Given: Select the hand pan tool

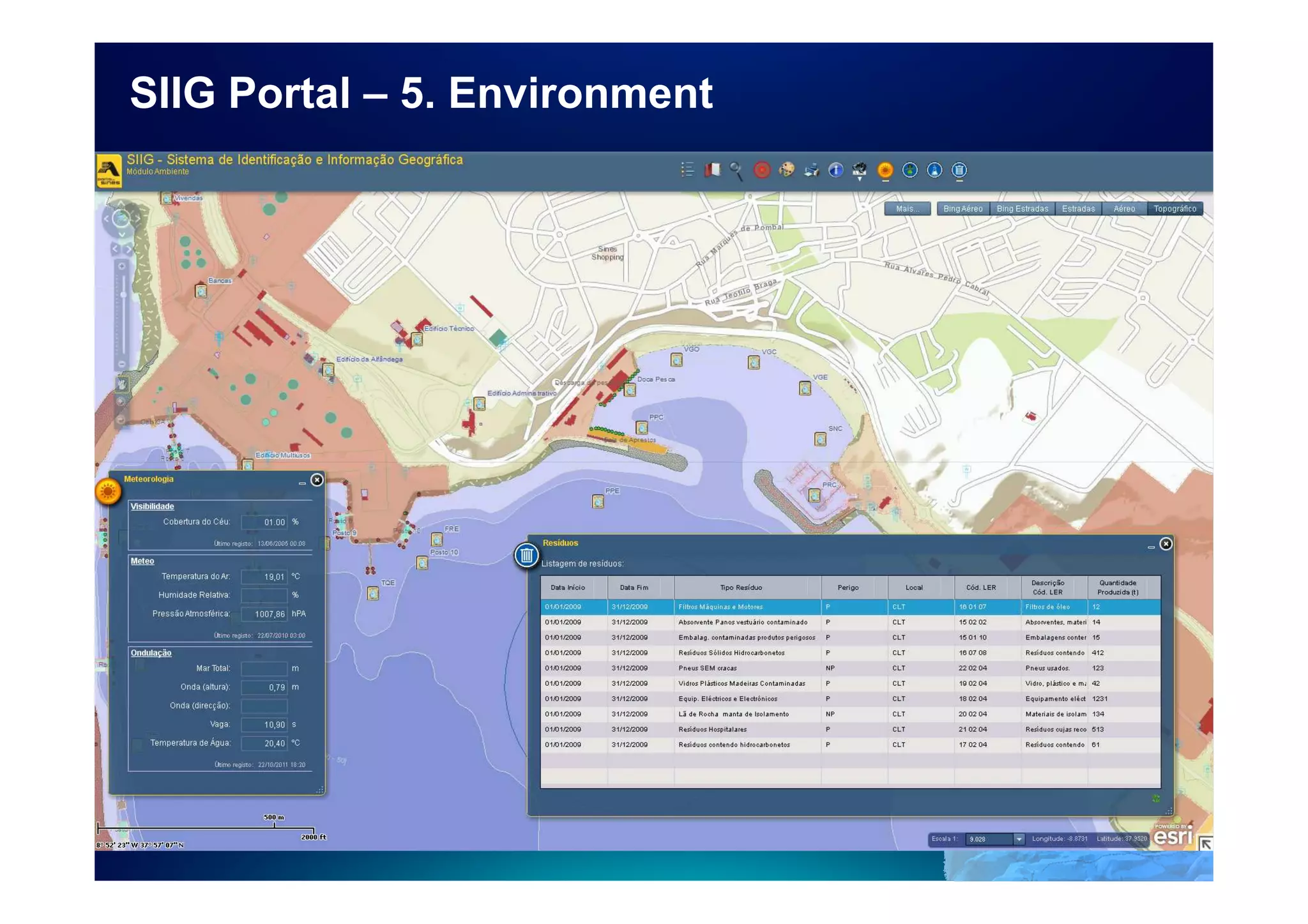Looking at the screenshot, I should click(x=121, y=384).
